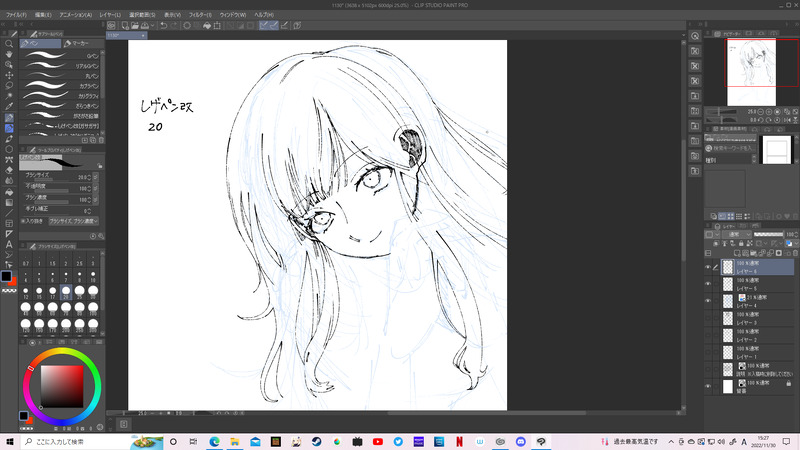800x450 pixels.
Task: Open the layer blend mode 通常 dropdown
Action: tap(736, 234)
